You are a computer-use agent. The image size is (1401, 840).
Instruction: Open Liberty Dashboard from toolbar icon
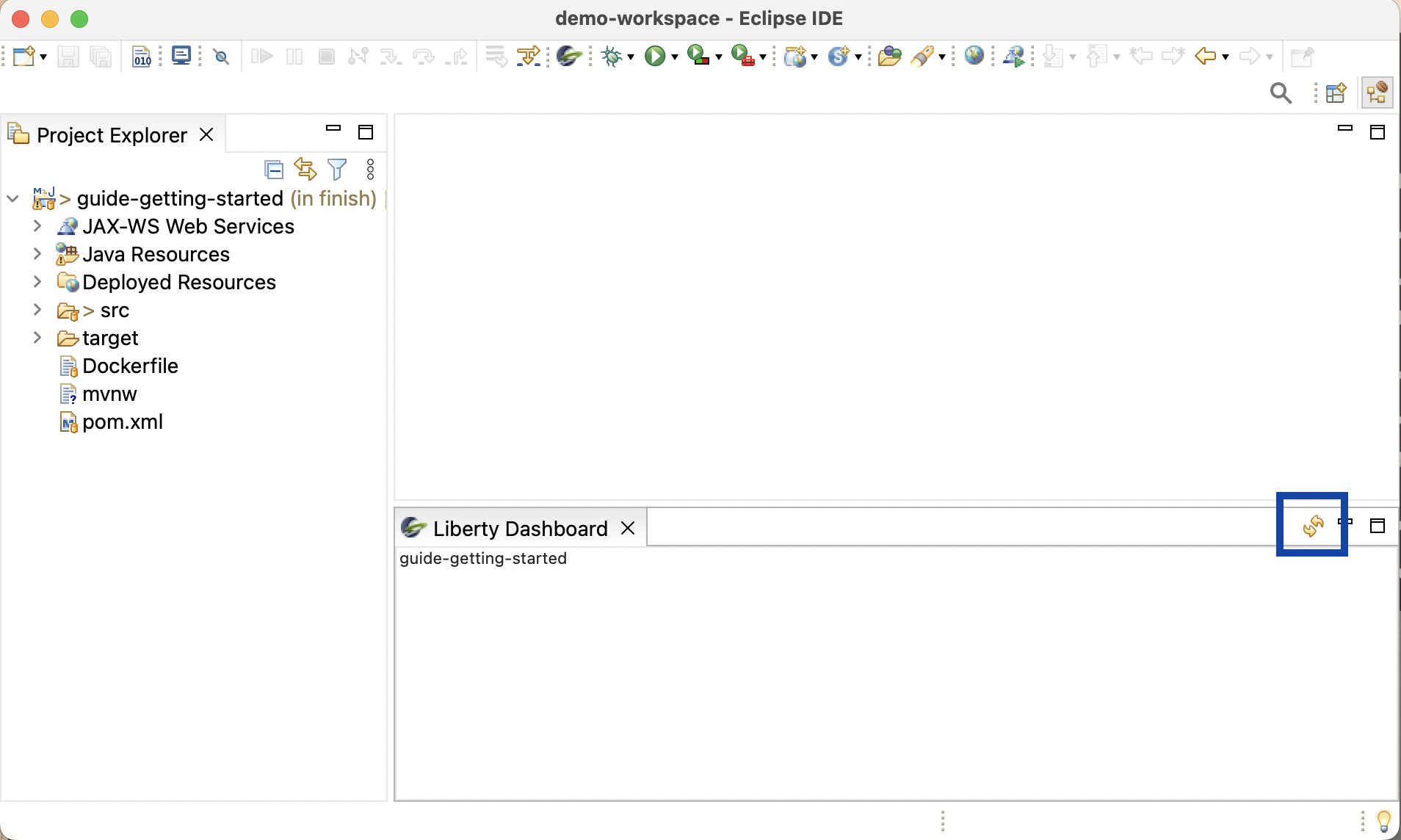coord(569,56)
